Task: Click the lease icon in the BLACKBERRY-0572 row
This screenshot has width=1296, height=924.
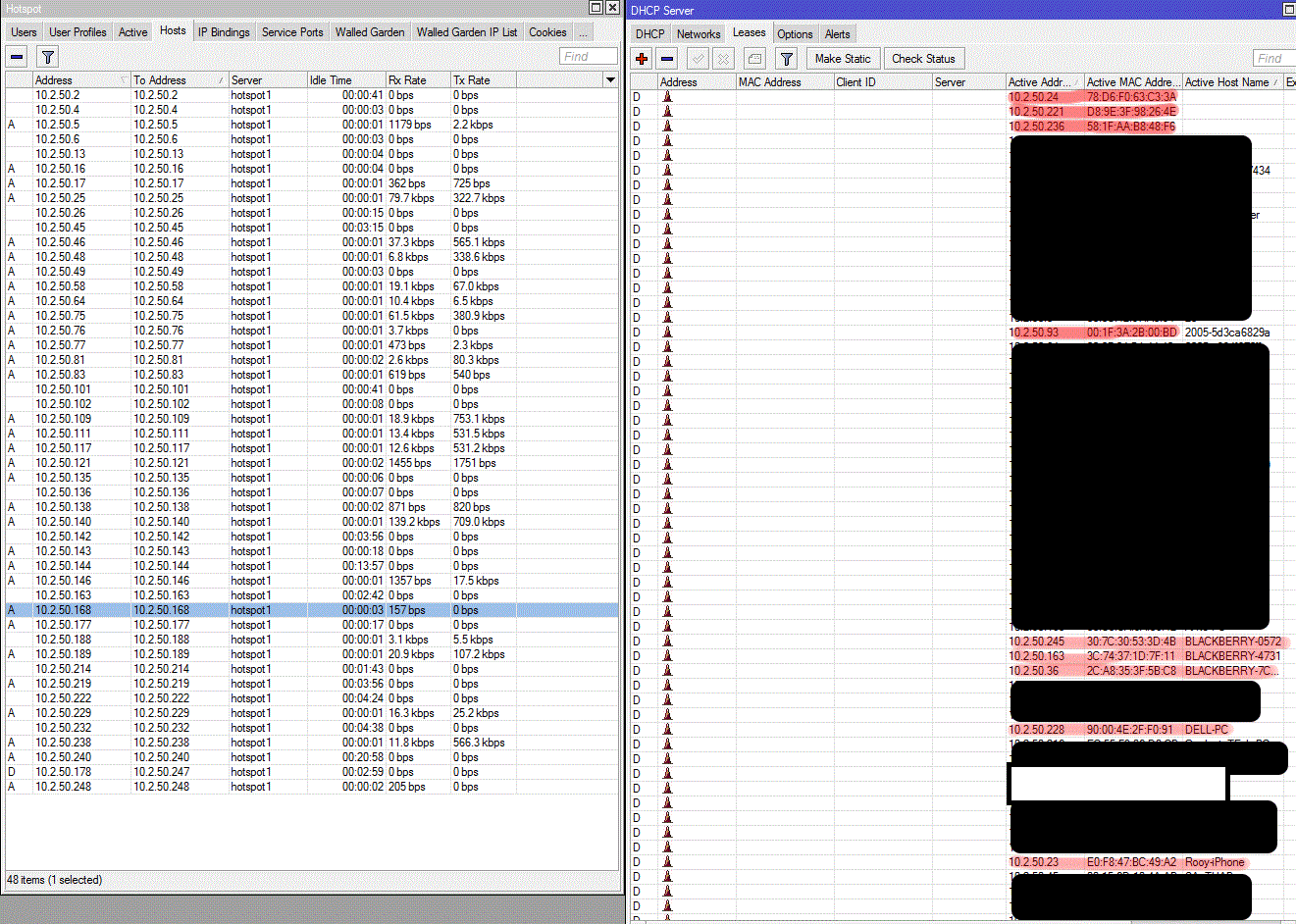Action: [667, 642]
